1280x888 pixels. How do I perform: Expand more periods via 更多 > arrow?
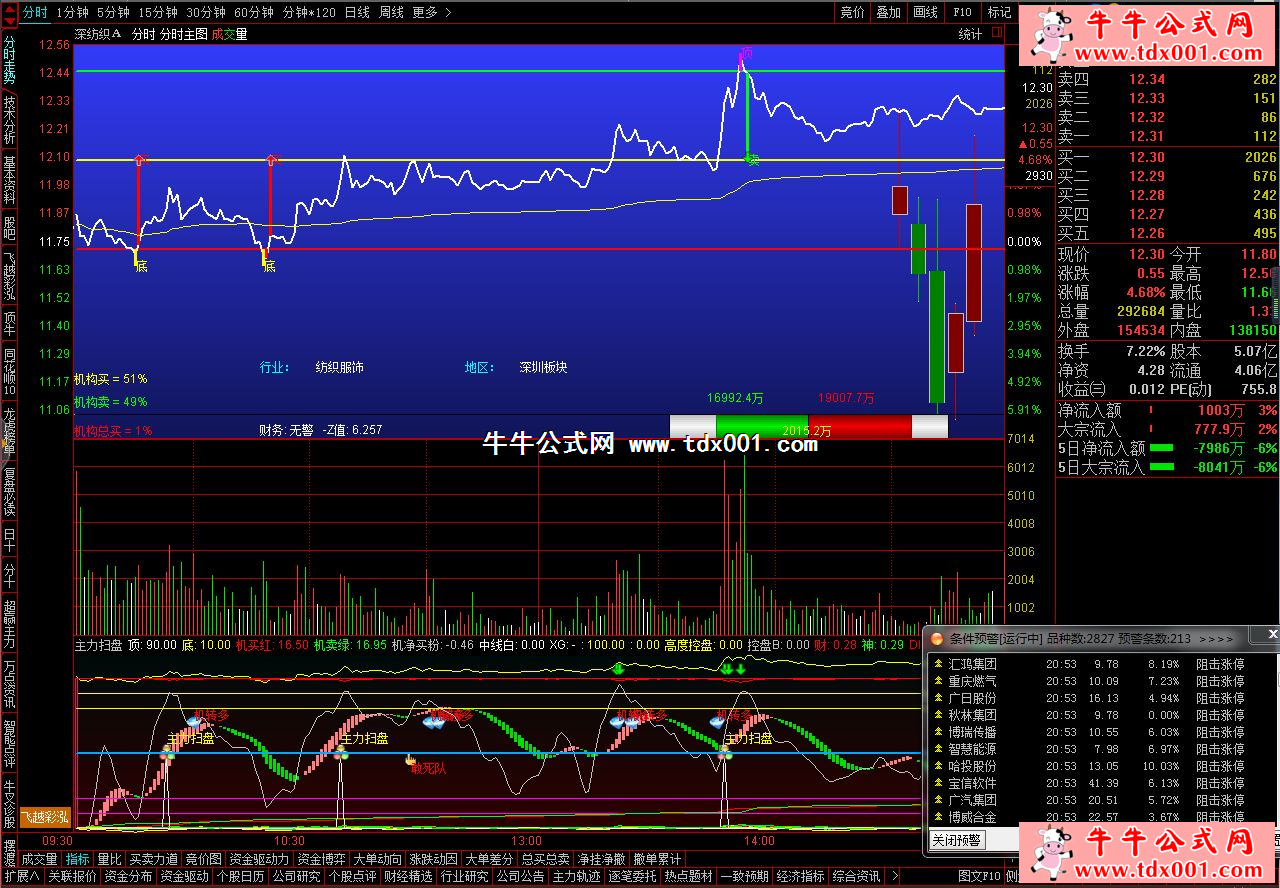[x=447, y=12]
